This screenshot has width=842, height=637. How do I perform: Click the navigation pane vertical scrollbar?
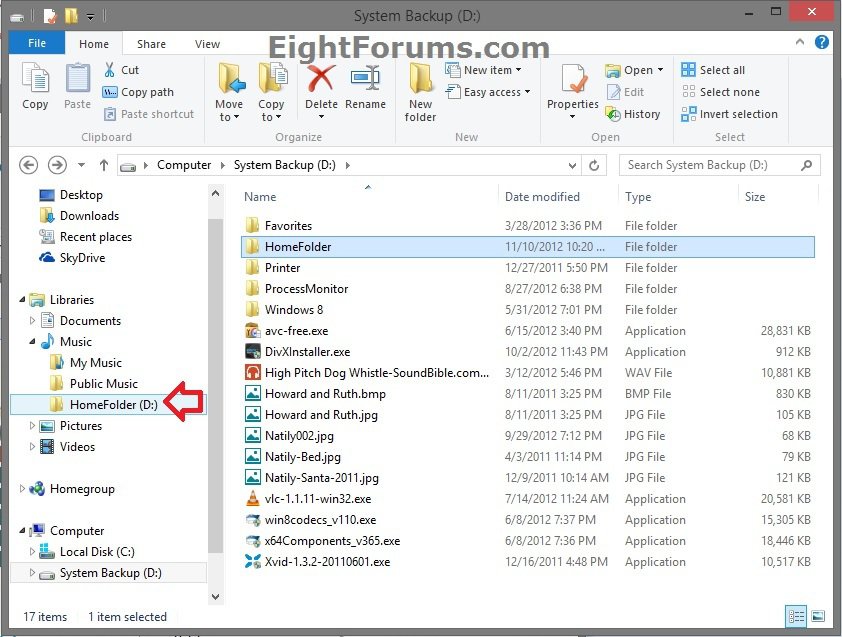[215, 380]
